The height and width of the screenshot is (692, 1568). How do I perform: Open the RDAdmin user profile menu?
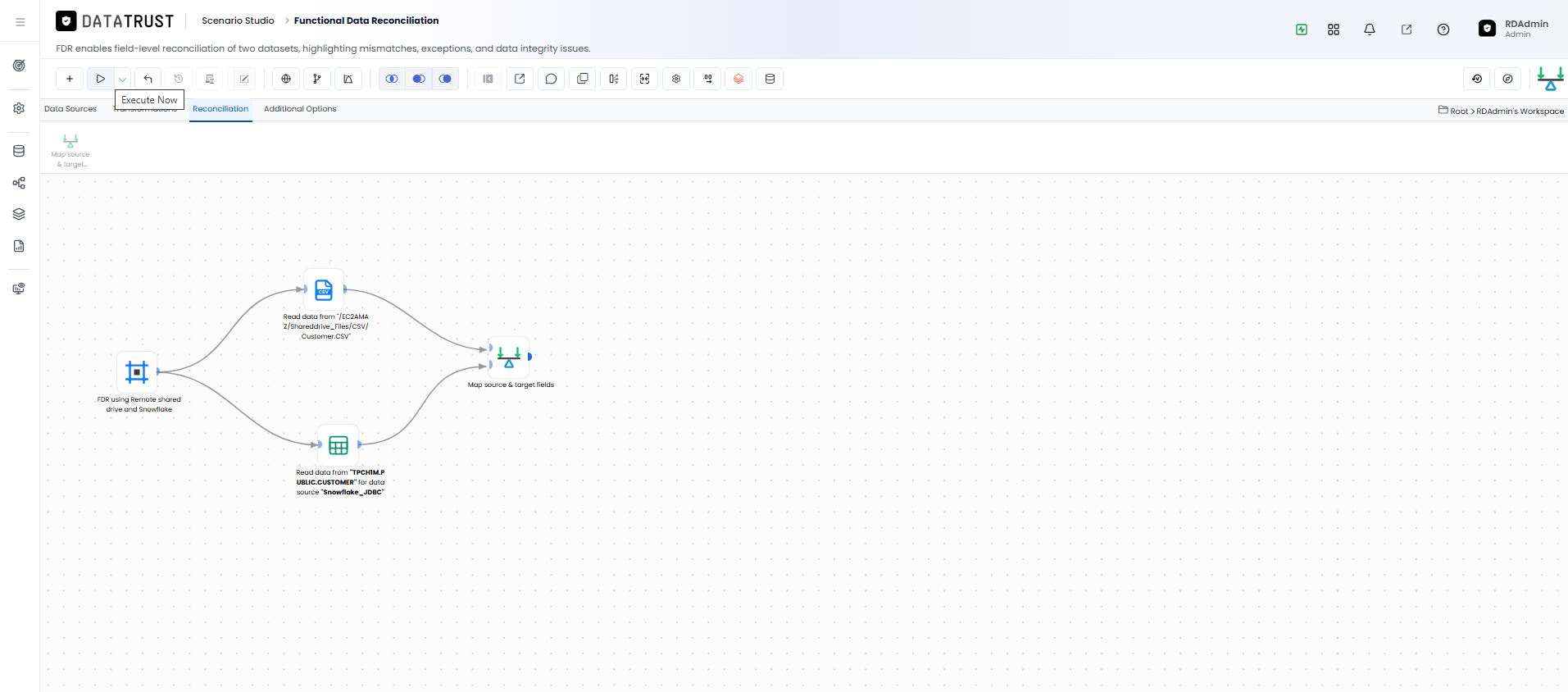pyautogui.click(x=1514, y=29)
